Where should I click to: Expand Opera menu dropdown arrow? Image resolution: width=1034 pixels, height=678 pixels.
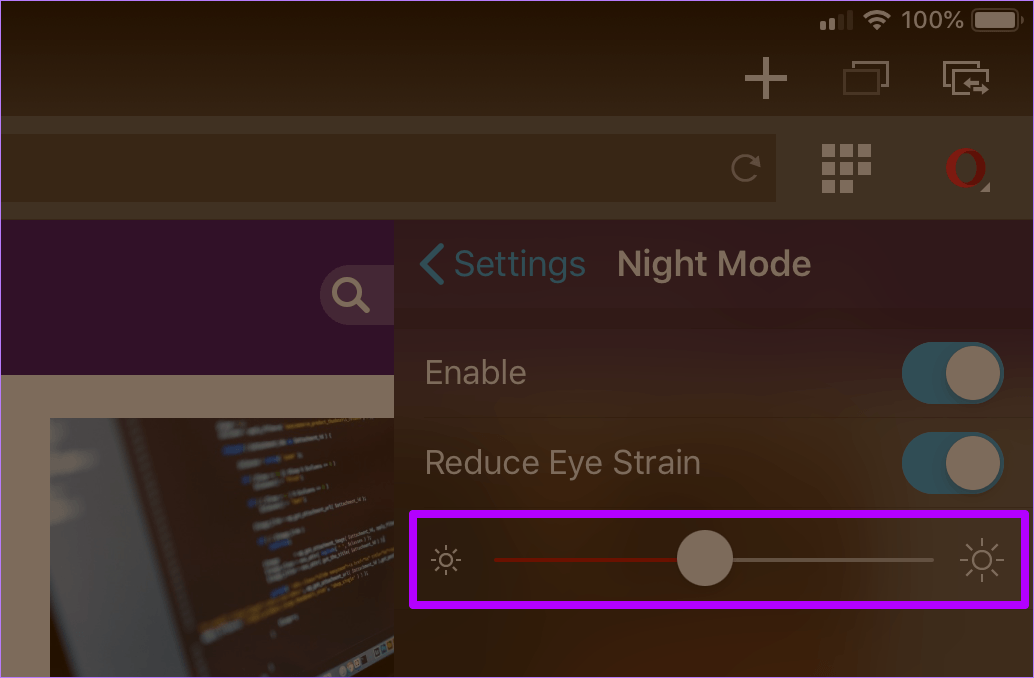pyautogui.click(x=986, y=187)
